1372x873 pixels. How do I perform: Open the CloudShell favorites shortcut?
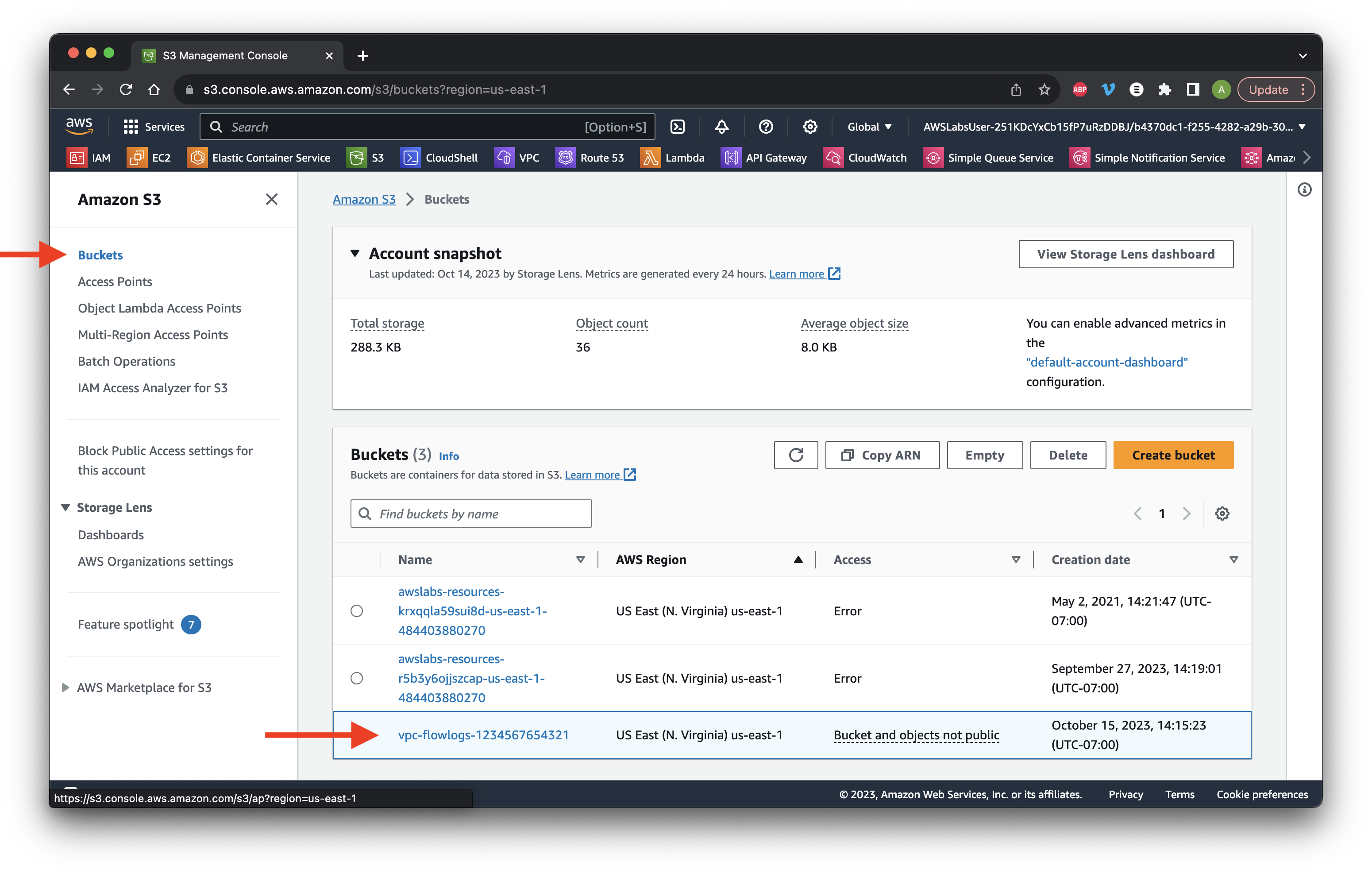click(439, 158)
